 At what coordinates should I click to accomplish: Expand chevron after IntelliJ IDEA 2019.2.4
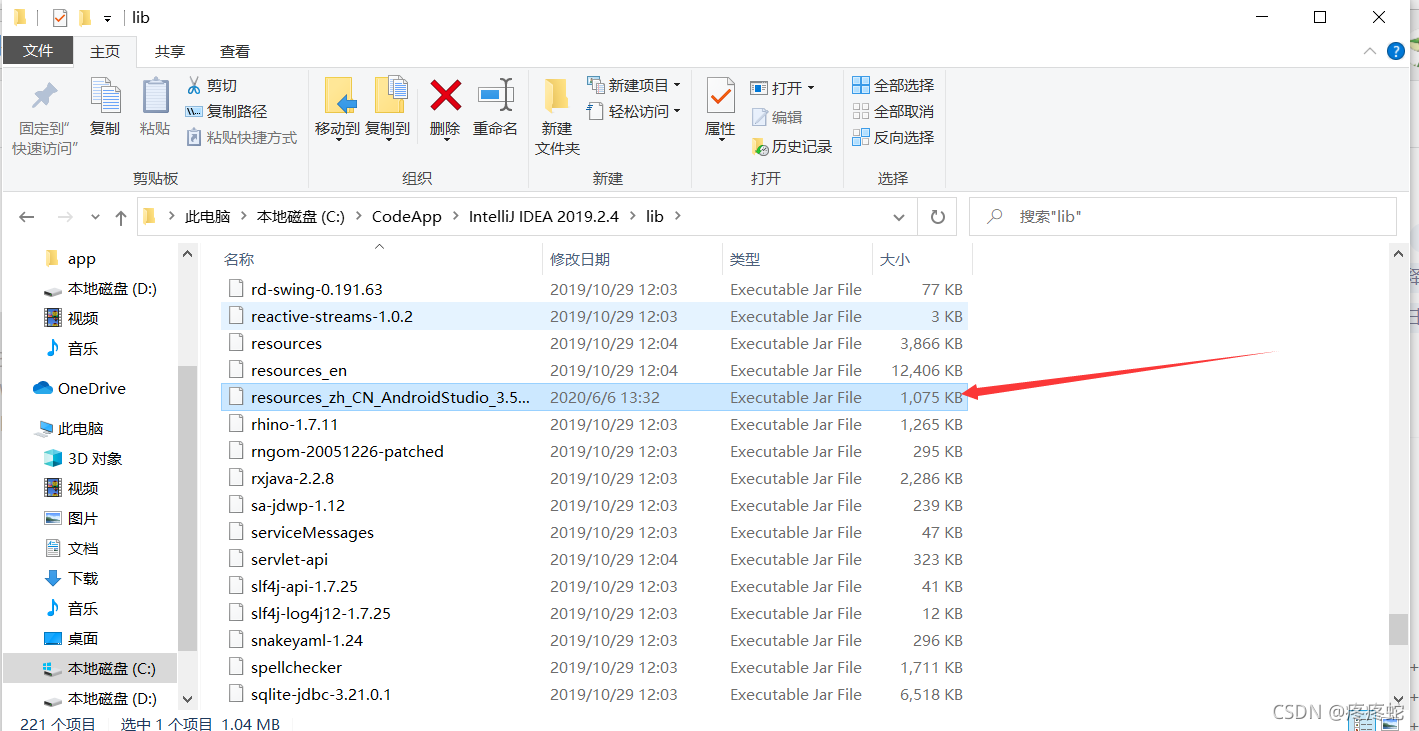pos(633,216)
